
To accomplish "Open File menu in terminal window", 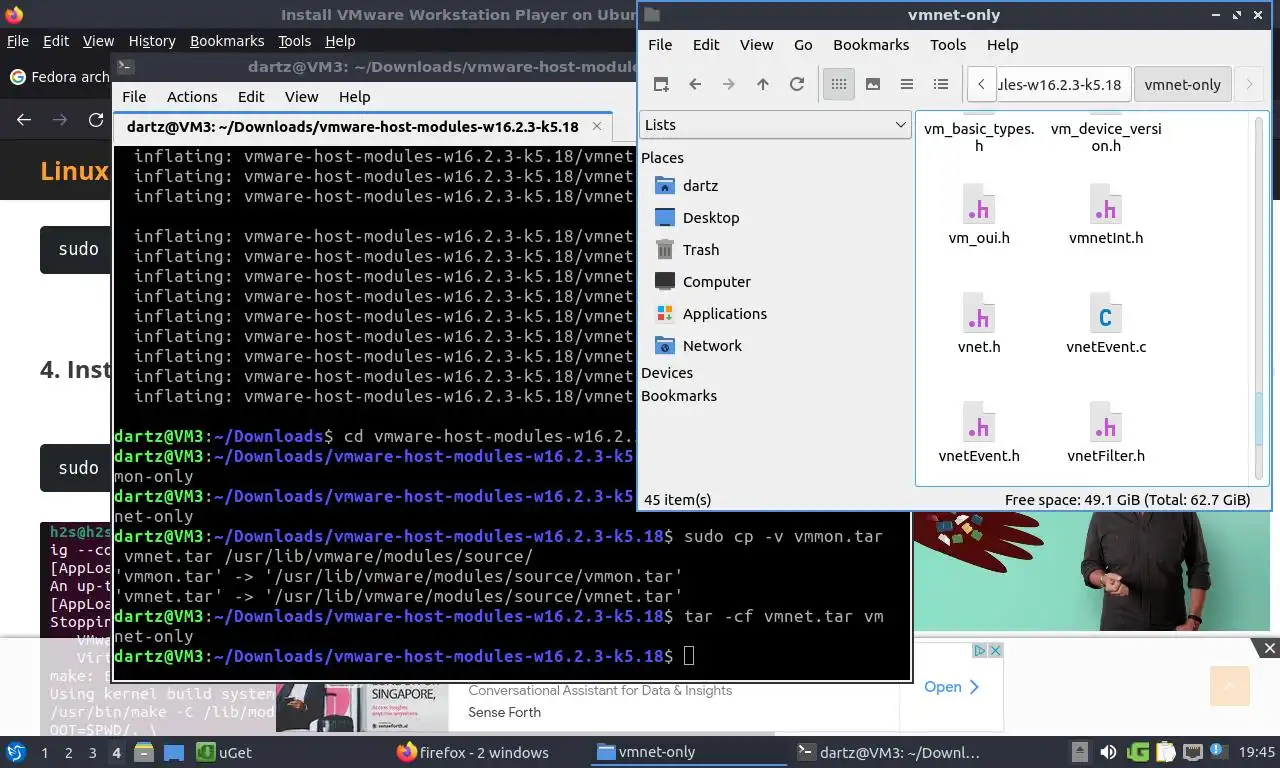I will (134, 97).
